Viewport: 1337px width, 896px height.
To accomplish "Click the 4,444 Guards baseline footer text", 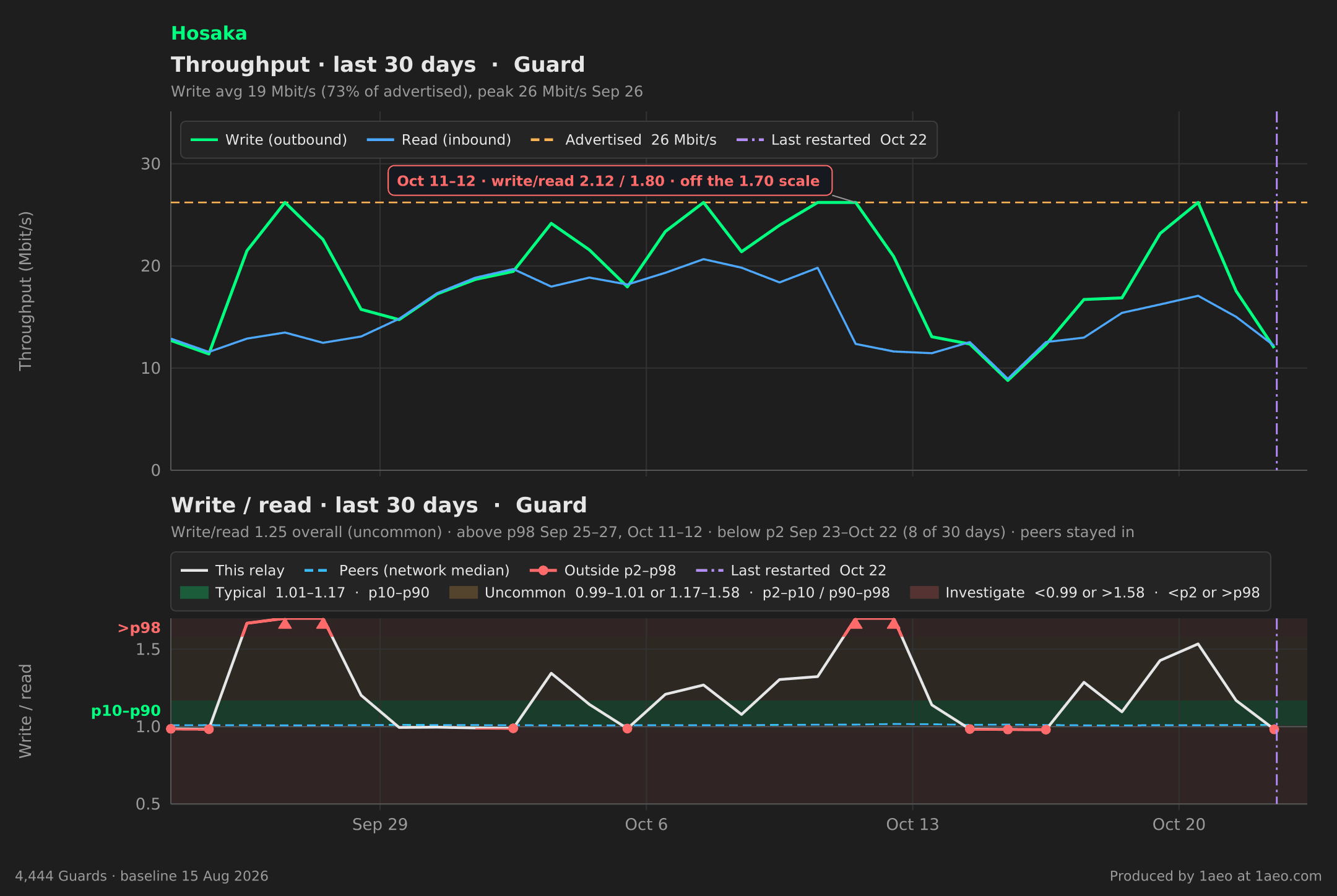I will click(142, 876).
